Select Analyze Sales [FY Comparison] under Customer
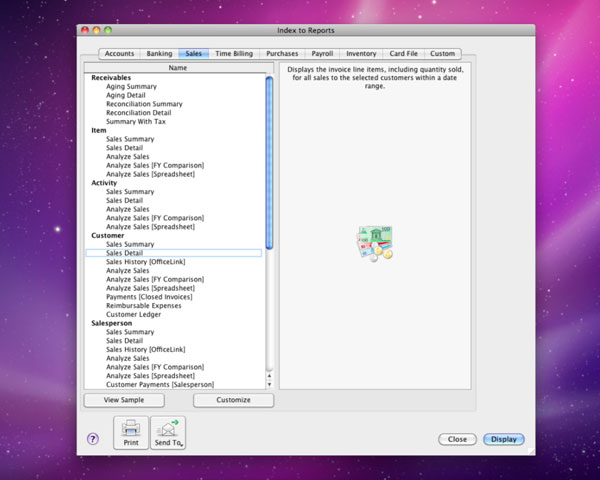600x480 pixels. coord(155,279)
